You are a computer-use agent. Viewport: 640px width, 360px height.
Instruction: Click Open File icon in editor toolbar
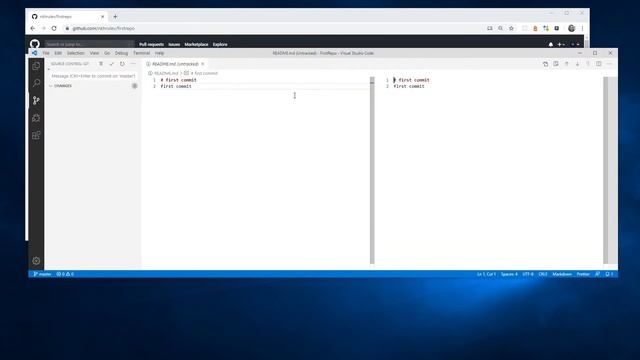[x=545, y=64]
